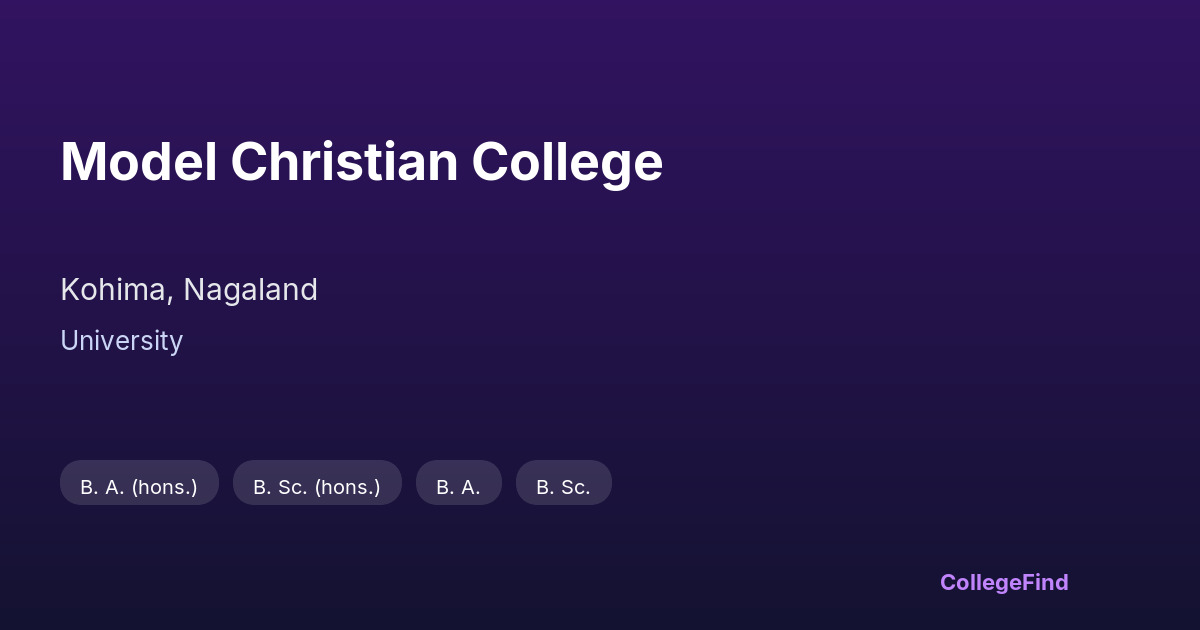This screenshot has height=630, width=1200.
Task: Click the word "College" in the heading
Action: pos(567,162)
